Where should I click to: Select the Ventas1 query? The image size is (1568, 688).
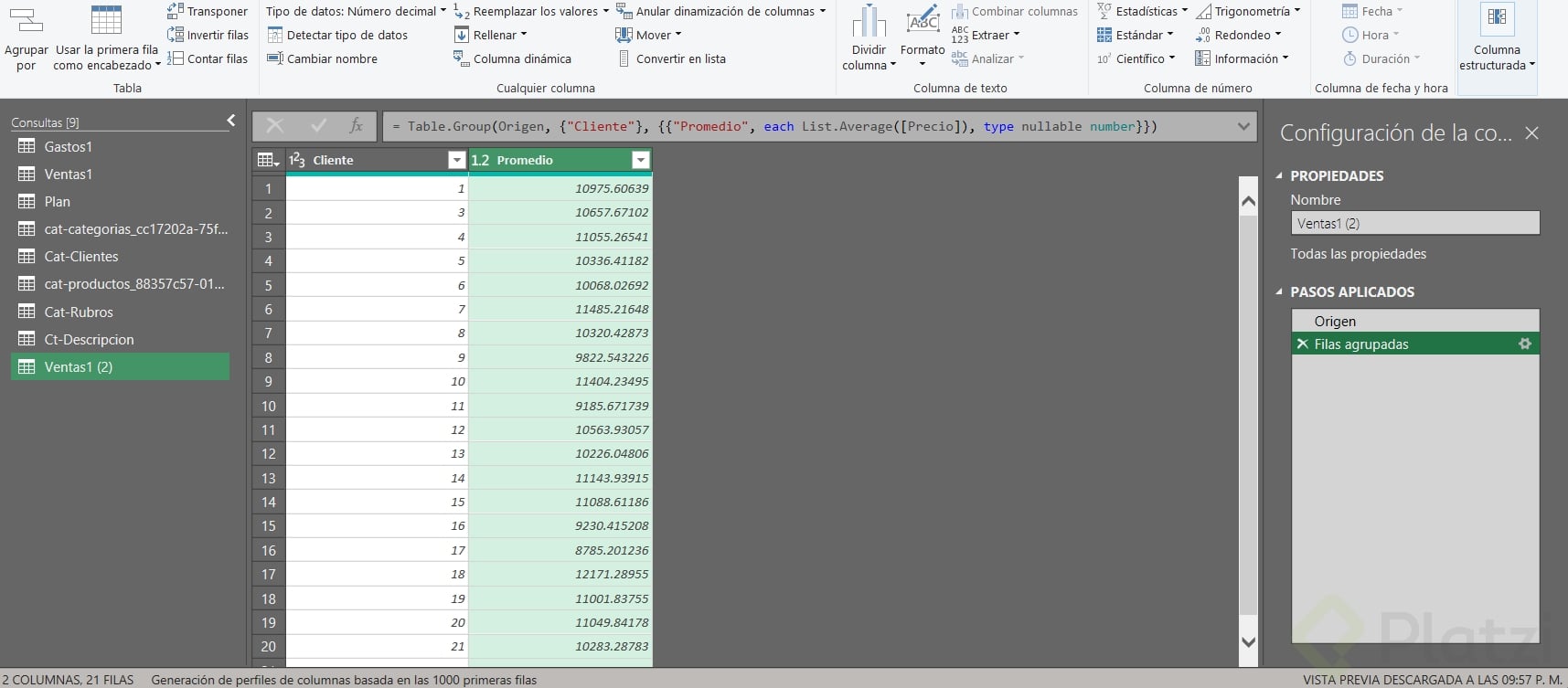121,174
